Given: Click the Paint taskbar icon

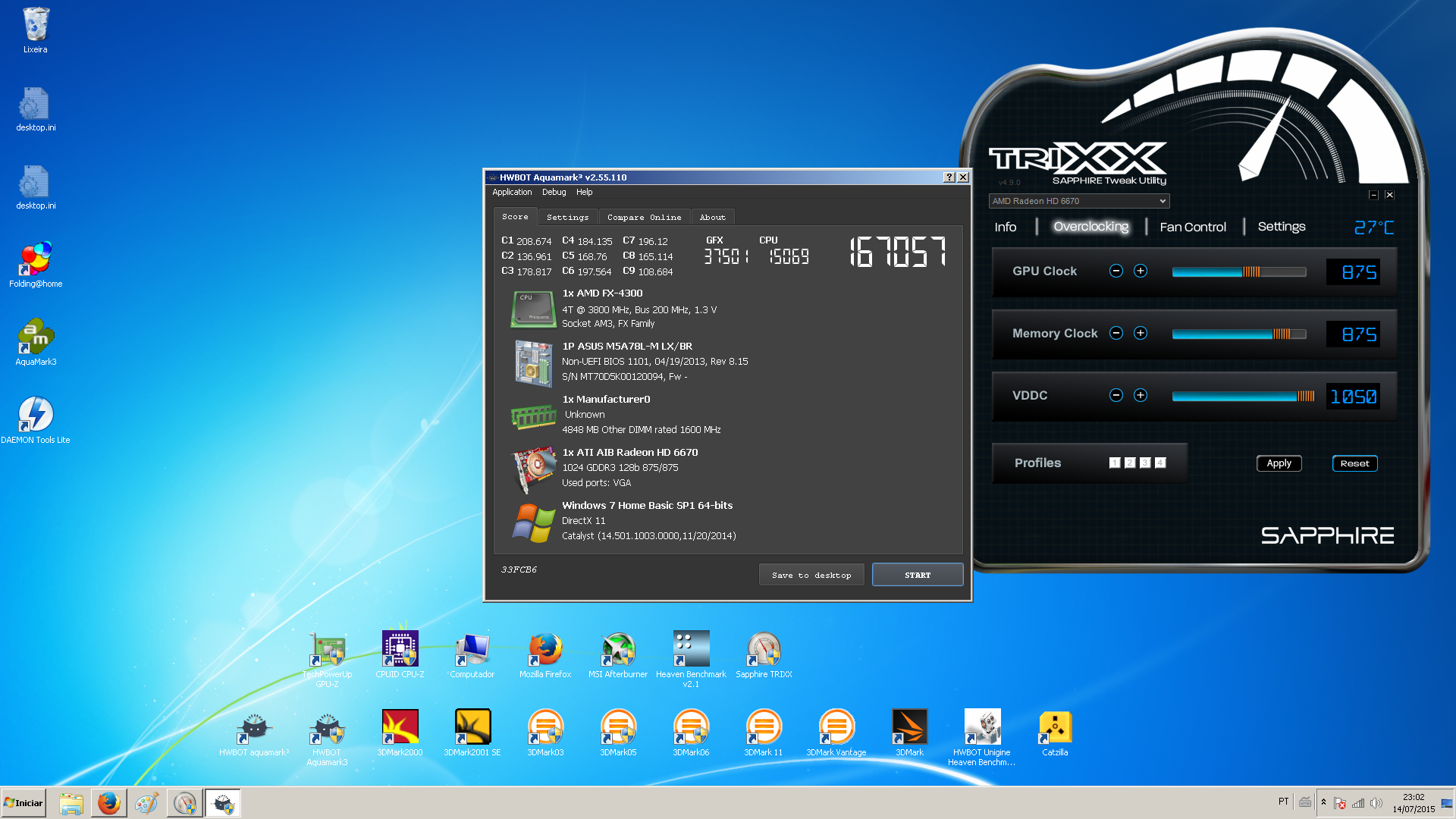Looking at the screenshot, I should (146, 803).
